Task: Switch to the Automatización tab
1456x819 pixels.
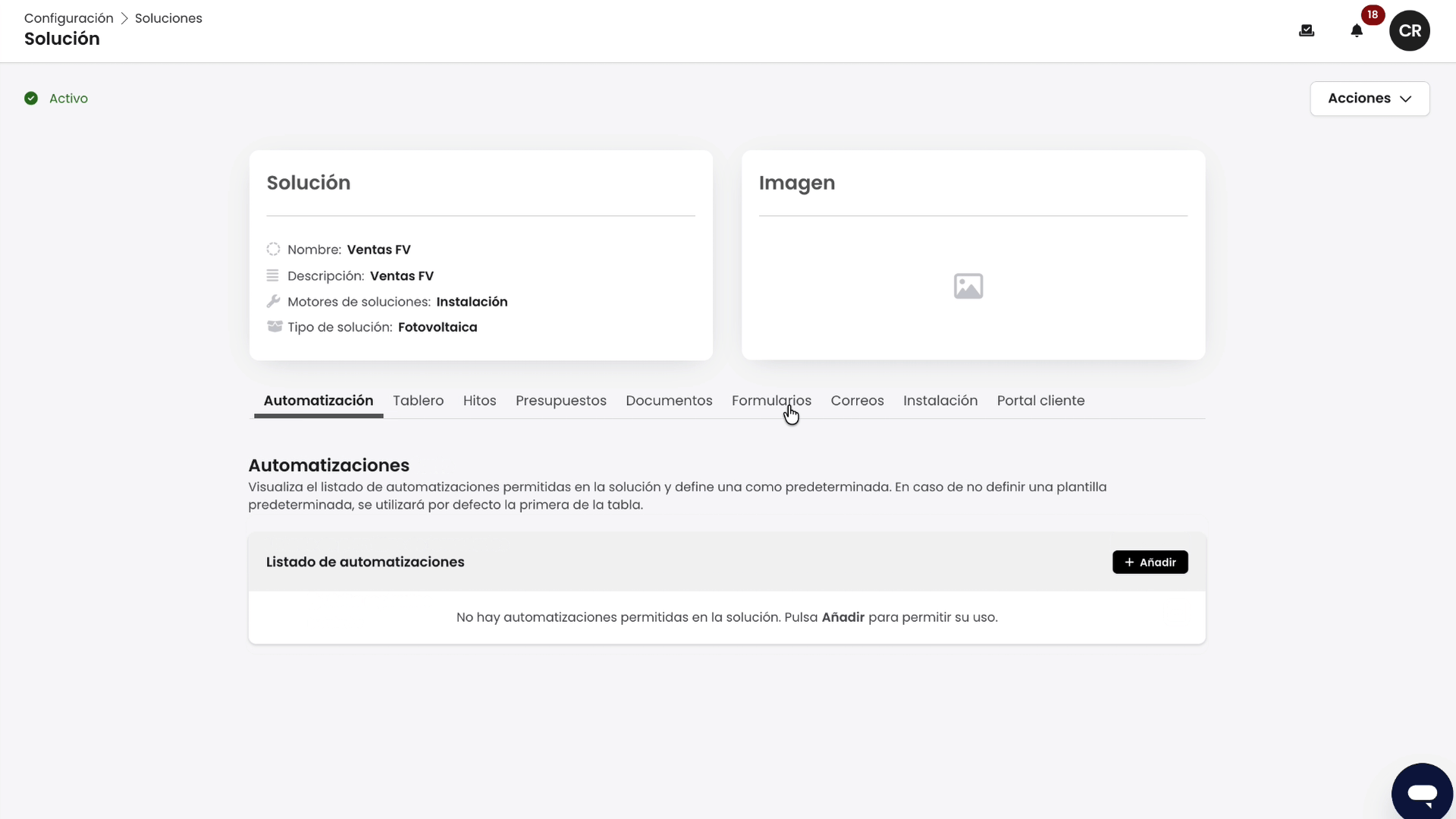Action: [318, 400]
